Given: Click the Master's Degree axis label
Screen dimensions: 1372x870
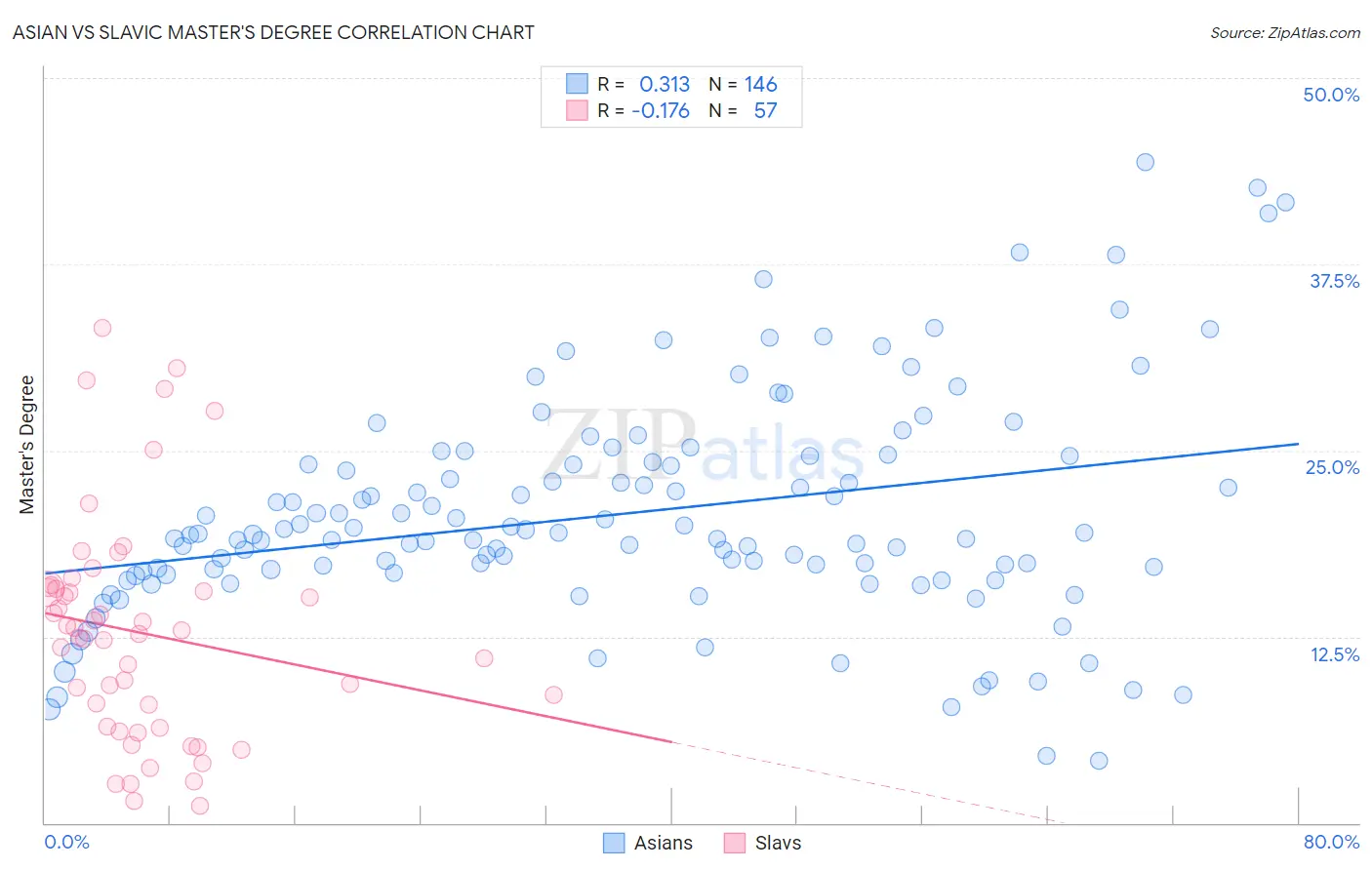Looking at the screenshot, I should point(26,445).
